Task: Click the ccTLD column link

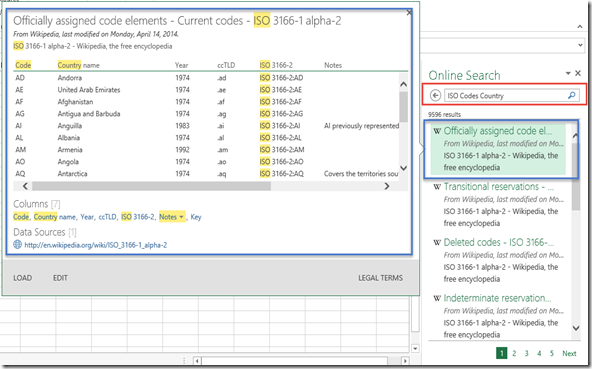Action: (107, 217)
